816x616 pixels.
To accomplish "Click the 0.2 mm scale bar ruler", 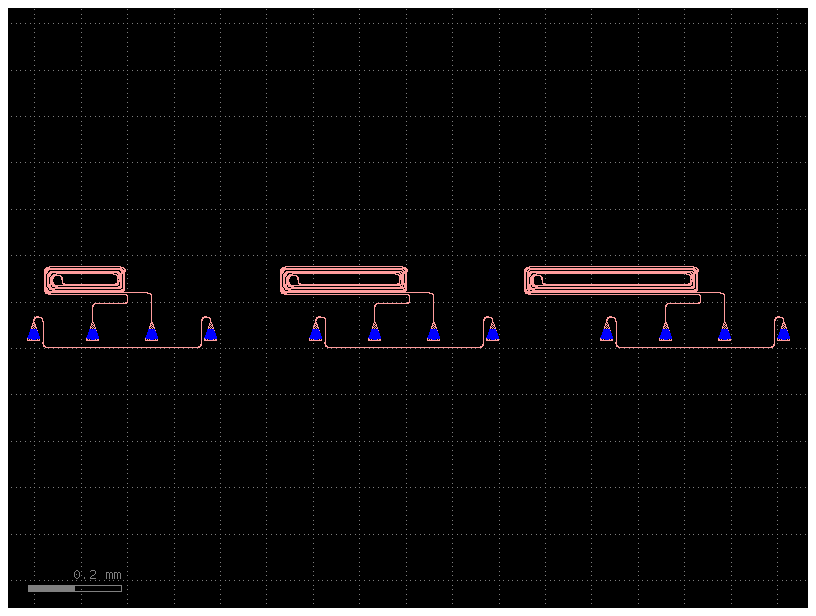I will click(x=75, y=589).
